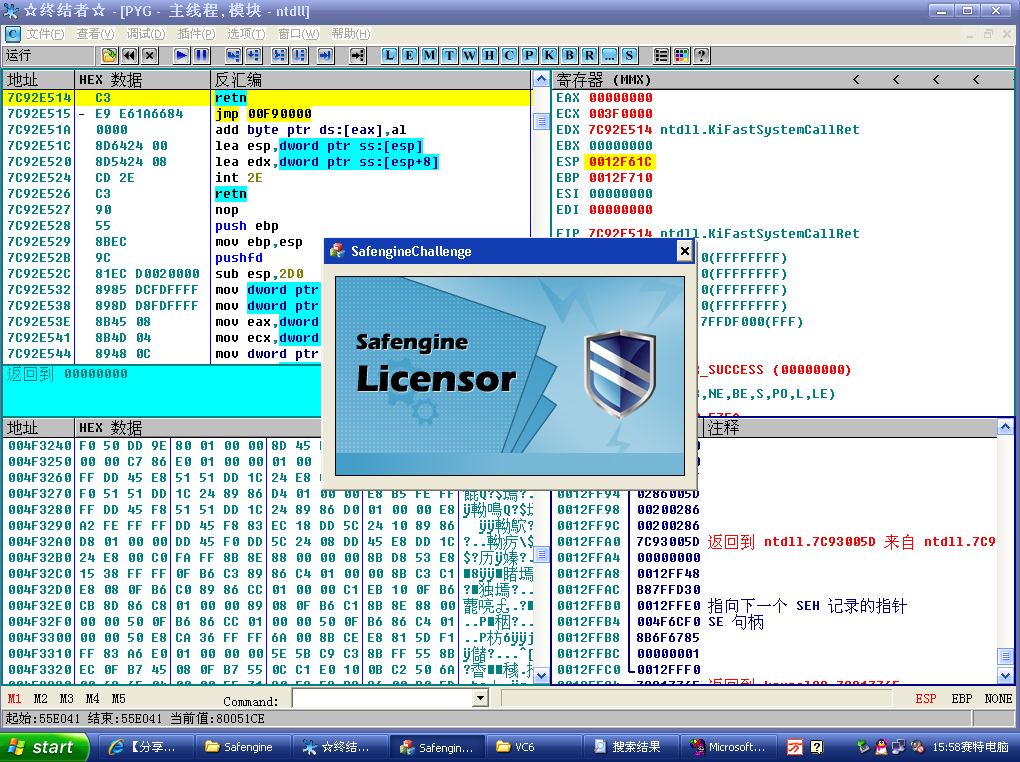Viewport: 1020px width, 762px height.
Task: Open the 帮助(H) menu
Action: (x=351, y=34)
